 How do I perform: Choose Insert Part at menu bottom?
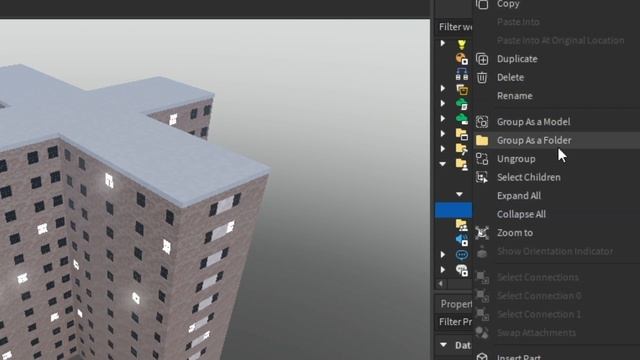click(519, 357)
